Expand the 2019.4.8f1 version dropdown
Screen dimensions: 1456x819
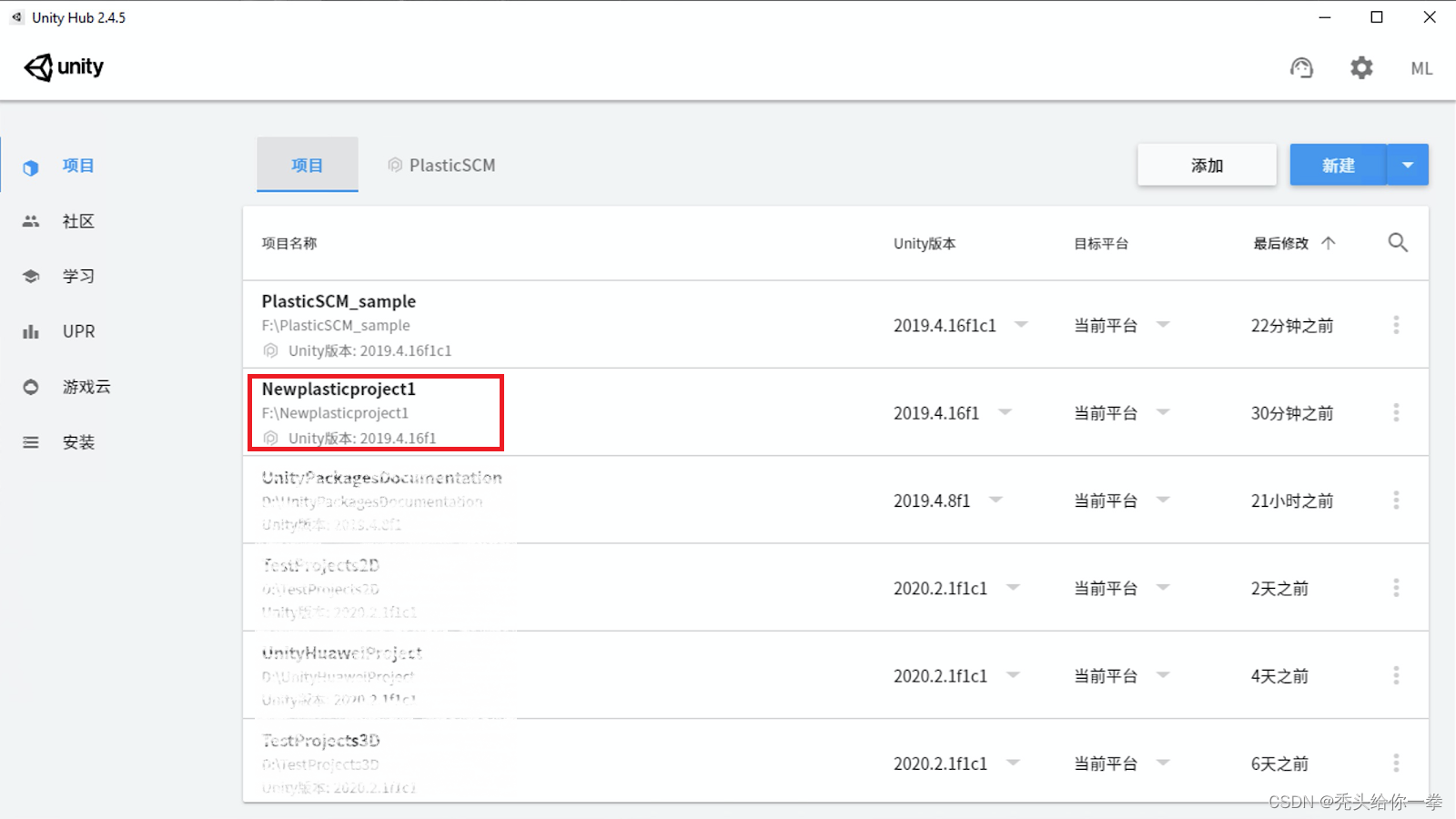pyautogui.click(x=996, y=500)
